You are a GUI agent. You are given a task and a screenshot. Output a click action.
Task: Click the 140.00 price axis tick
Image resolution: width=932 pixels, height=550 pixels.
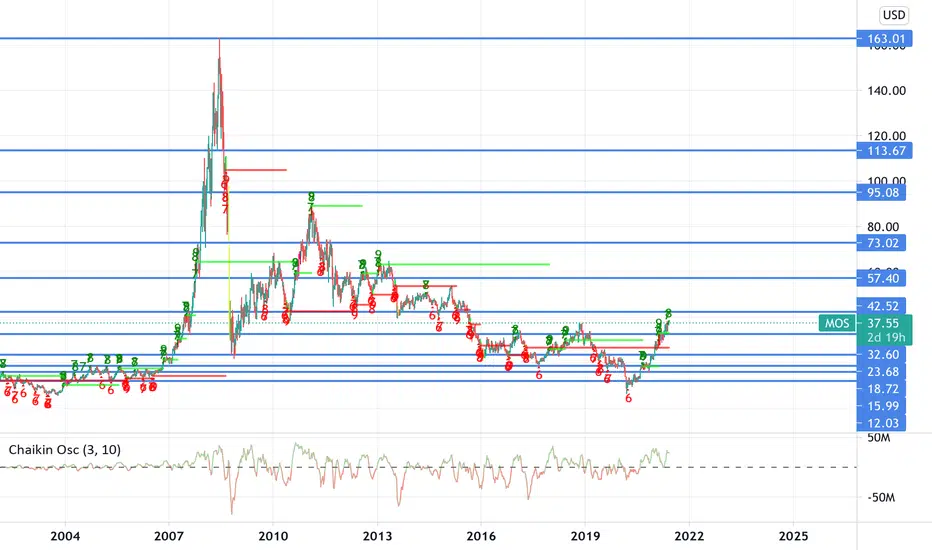point(886,90)
